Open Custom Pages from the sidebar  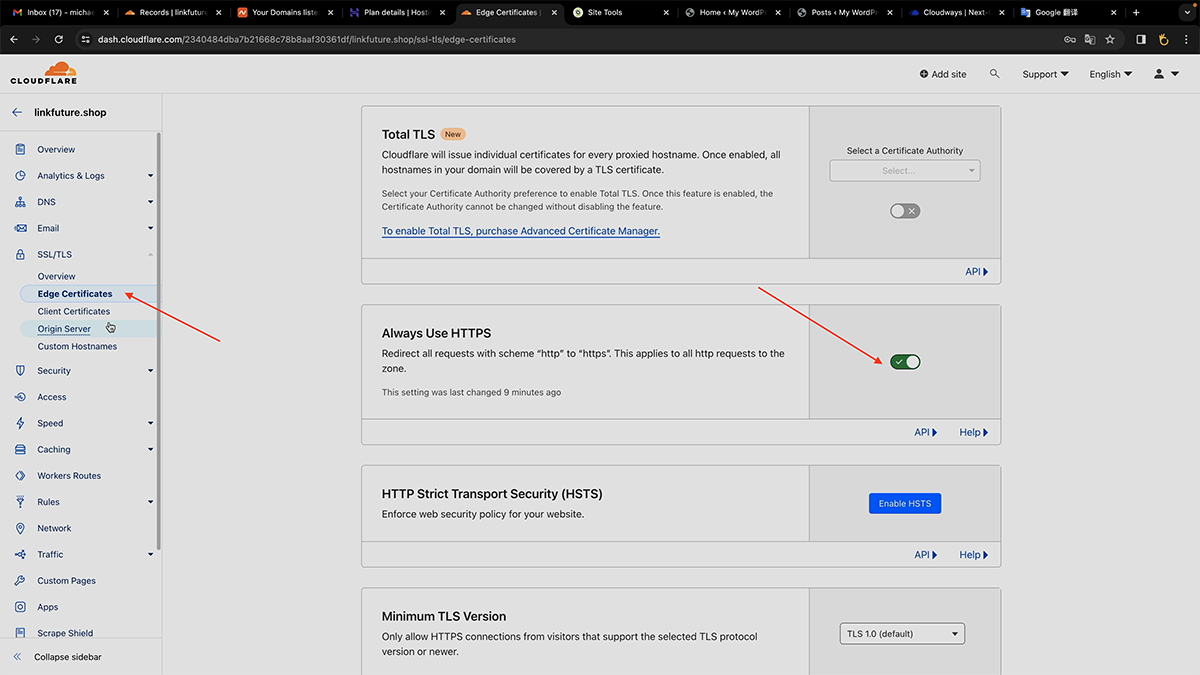67,581
